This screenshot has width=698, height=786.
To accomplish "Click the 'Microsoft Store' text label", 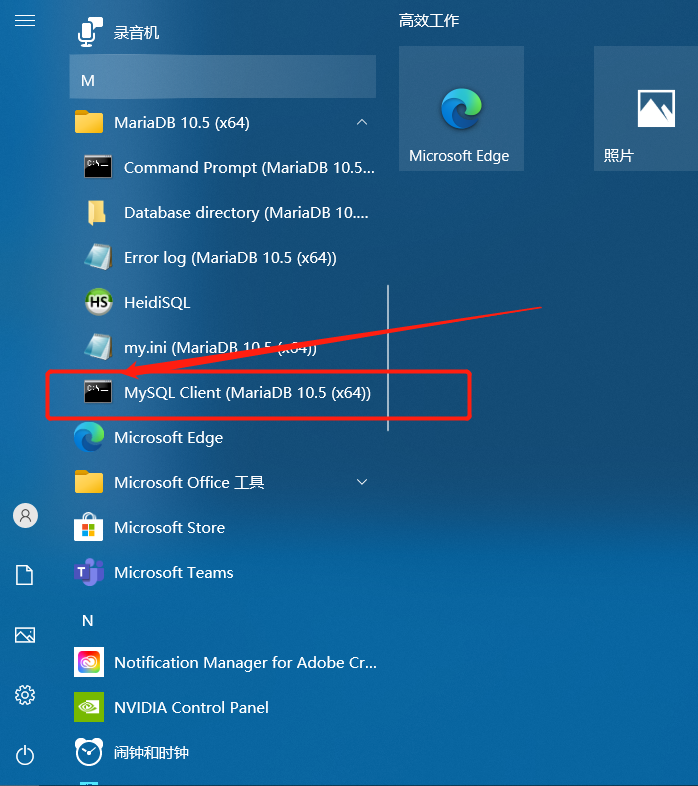I will (169, 527).
